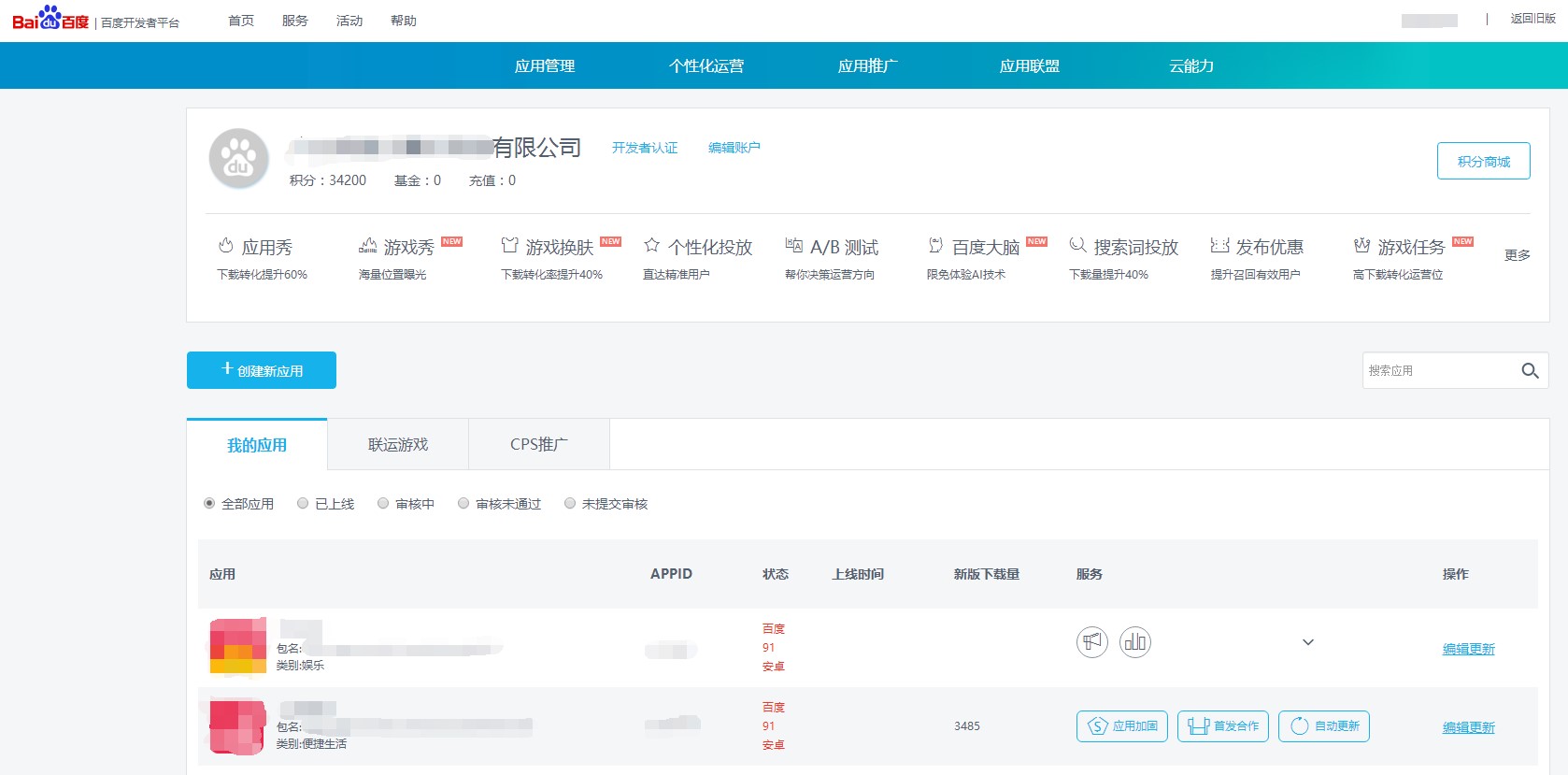
Task: Select the 审核中 radio button
Action: (x=383, y=503)
